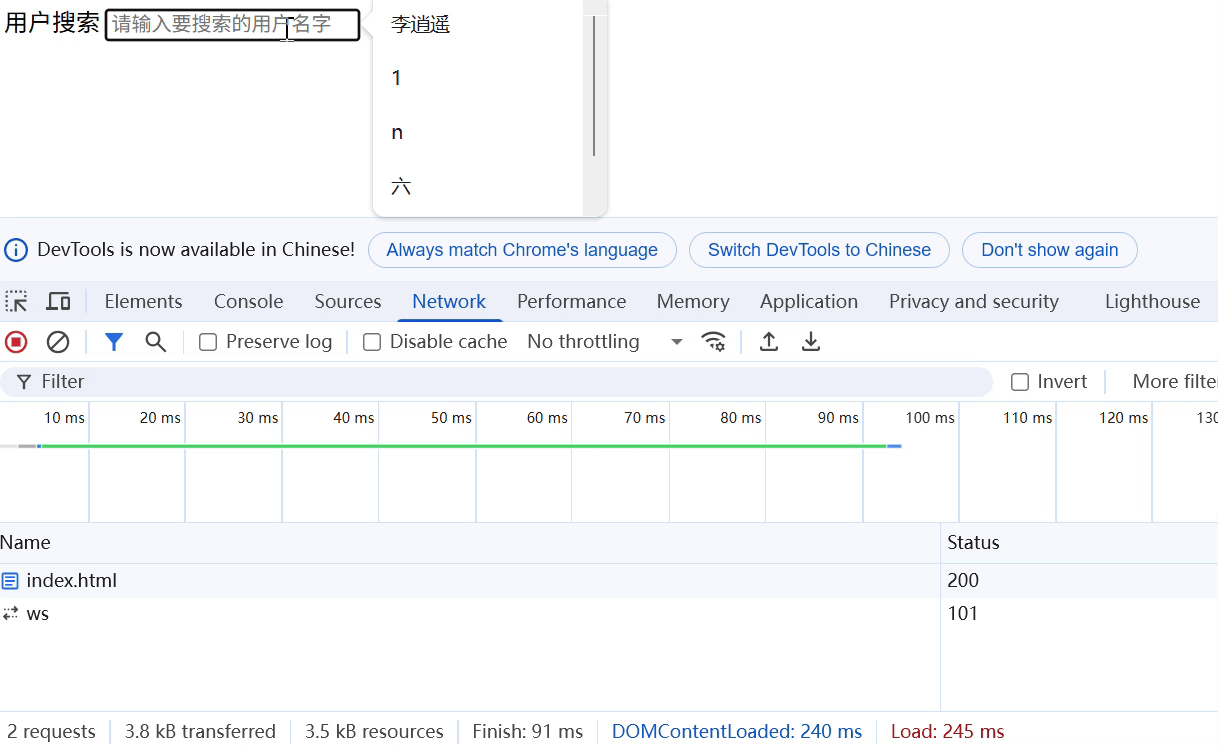
Task: Import a HAR file
Action: point(769,341)
